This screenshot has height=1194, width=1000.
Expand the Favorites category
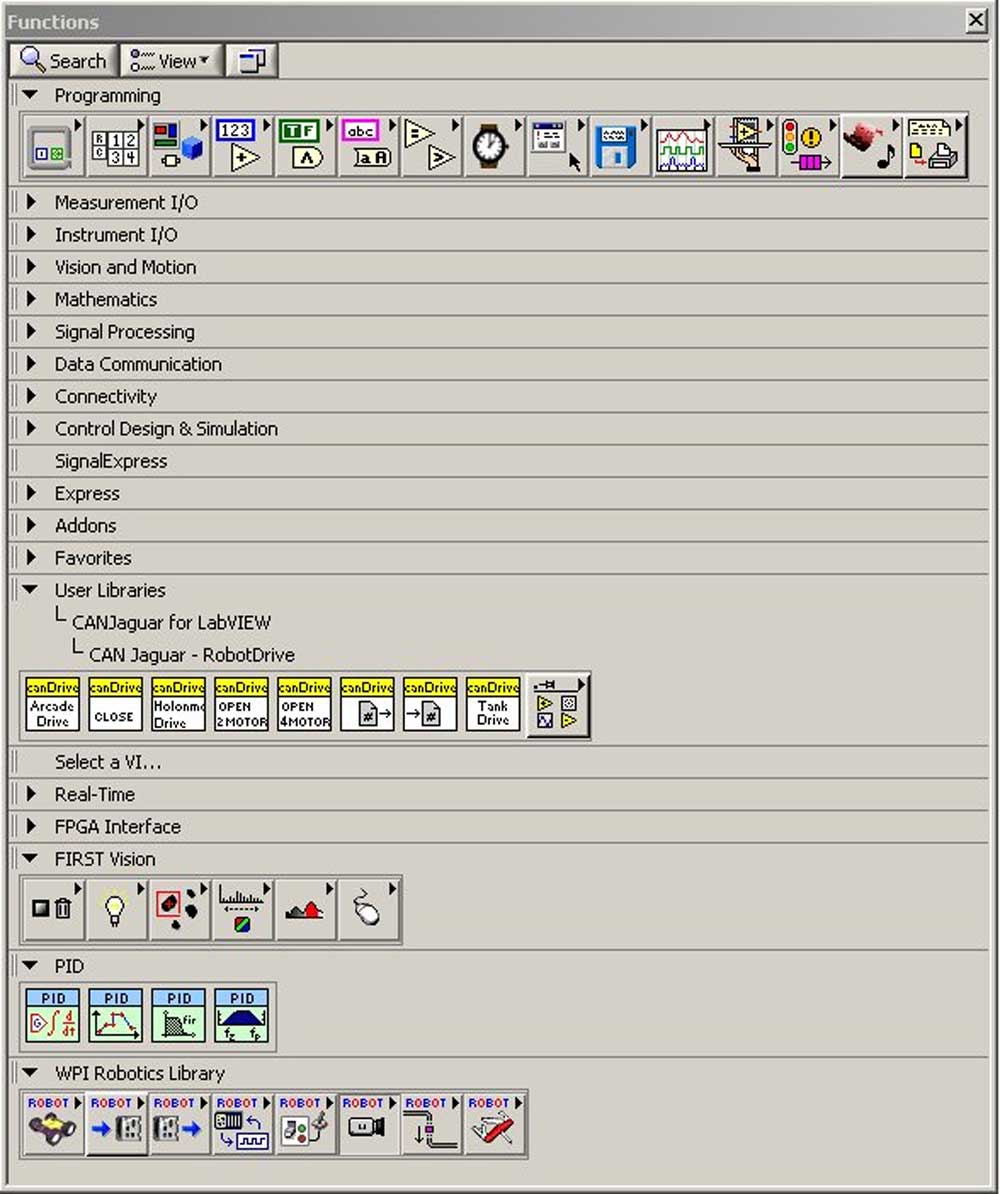(x=30, y=557)
